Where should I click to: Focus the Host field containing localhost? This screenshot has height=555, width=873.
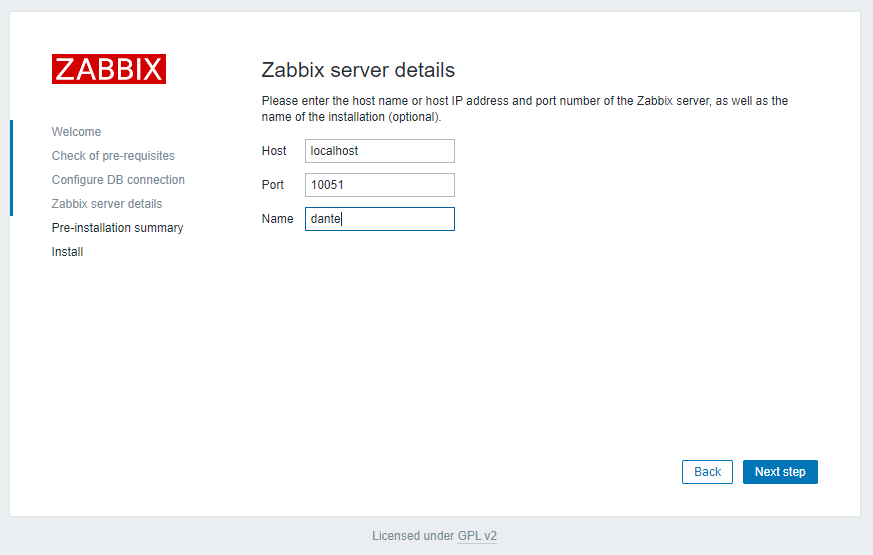point(379,151)
